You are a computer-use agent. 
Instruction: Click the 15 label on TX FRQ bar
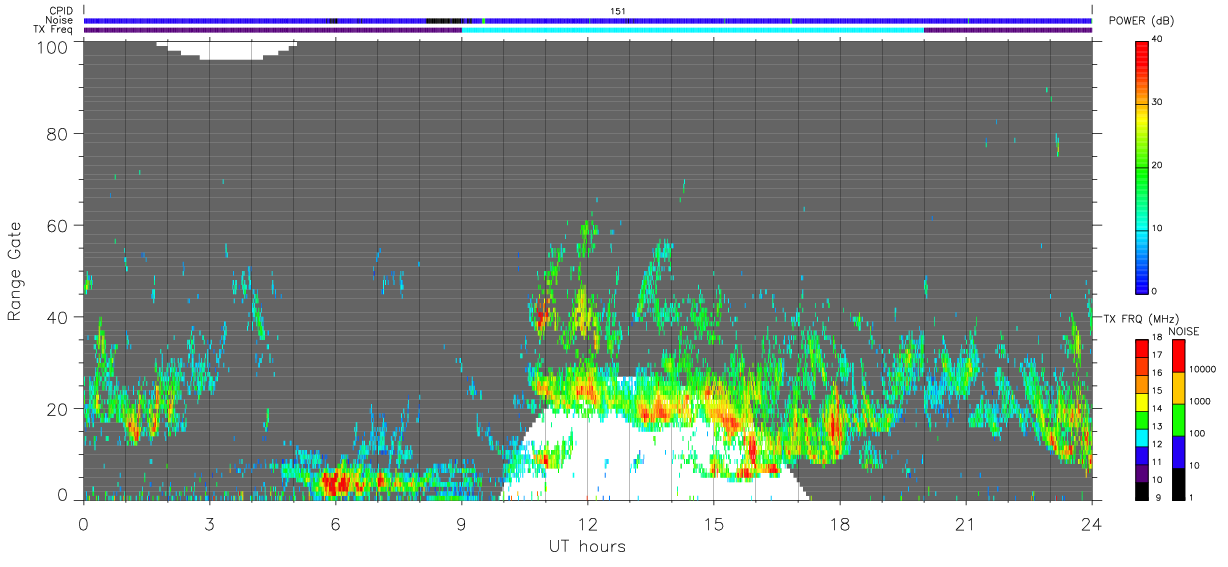coord(1158,390)
